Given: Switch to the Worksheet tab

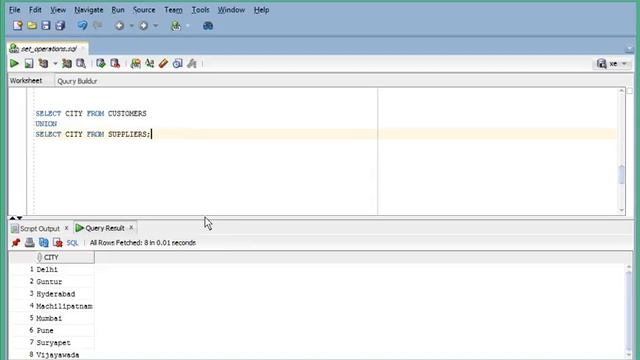Looking at the screenshot, I should point(26,81).
